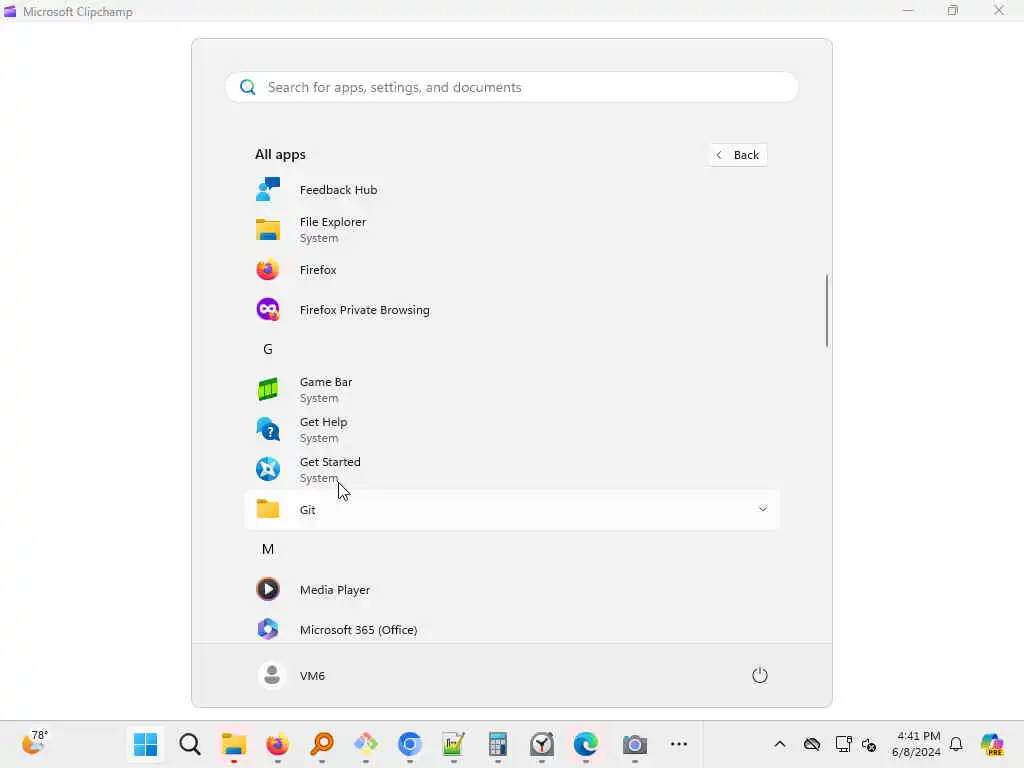This screenshot has width=1024, height=768.
Task: Expand the Git folder chevron
Action: point(762,509)
